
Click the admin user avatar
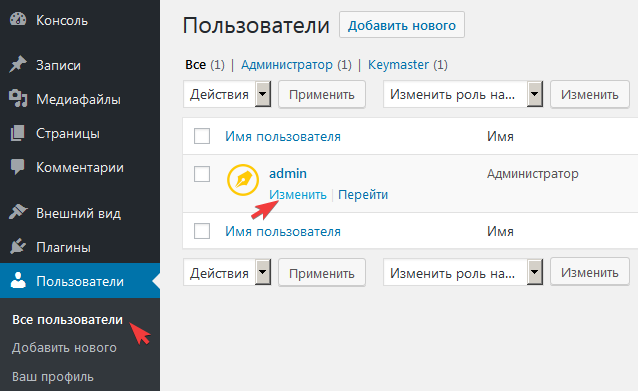tap(243, 180)
